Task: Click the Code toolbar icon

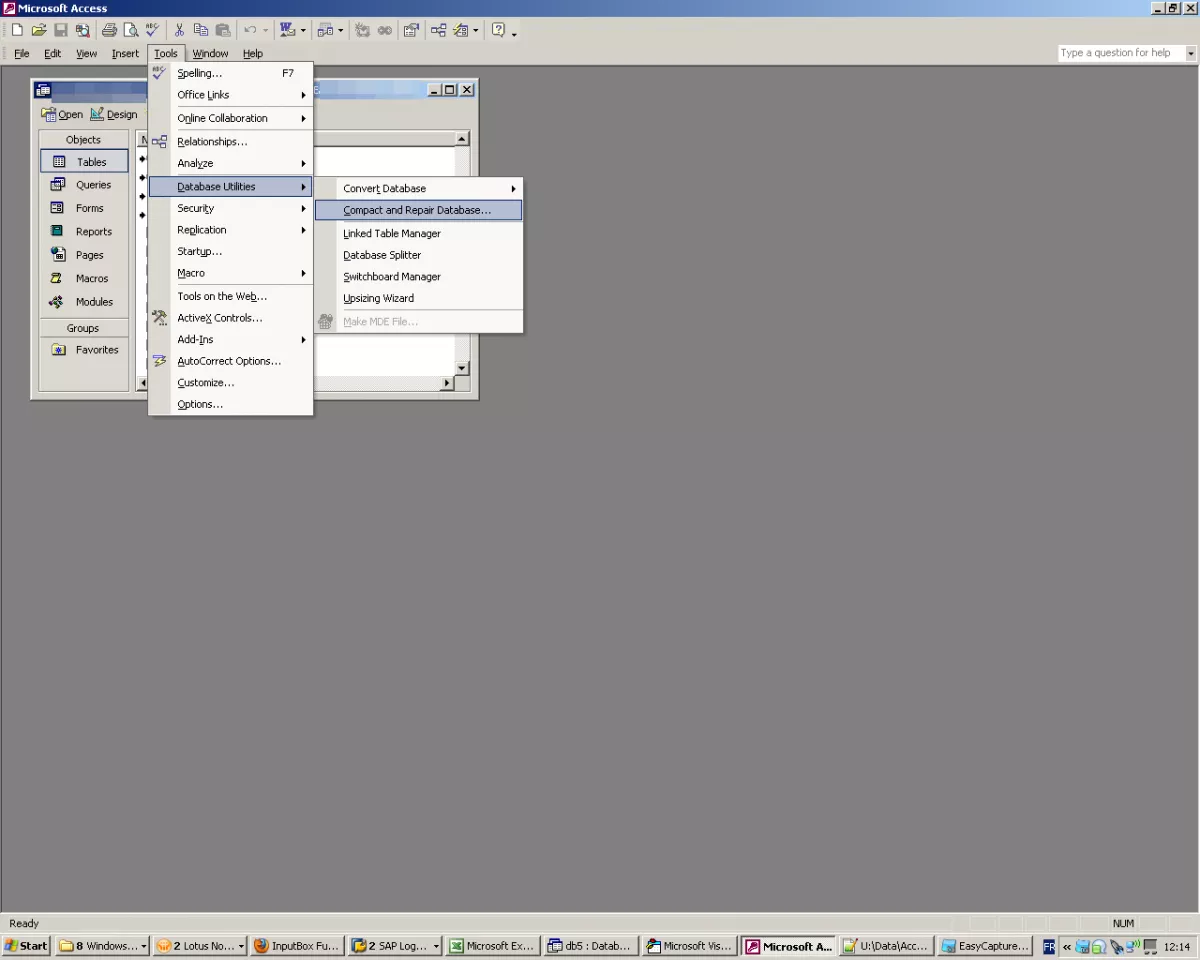Action: click(363, 30)
